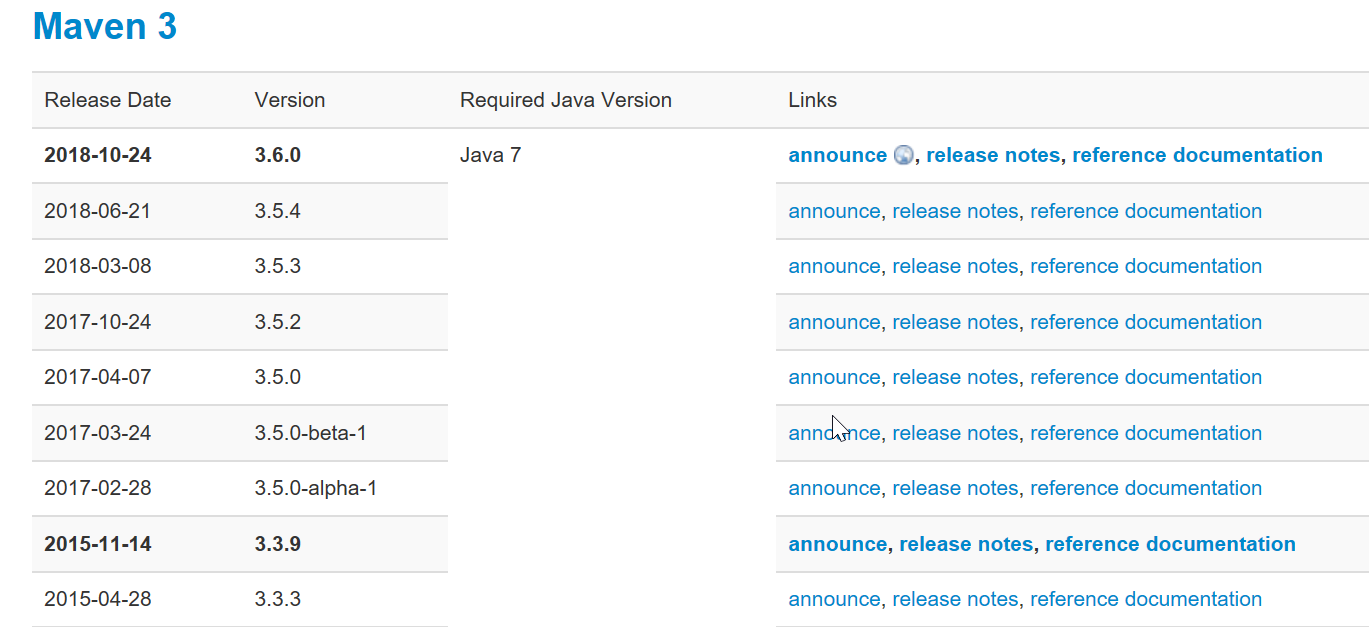
Task: Open release notes for version 3.6.0
Action: click(992, 155)
